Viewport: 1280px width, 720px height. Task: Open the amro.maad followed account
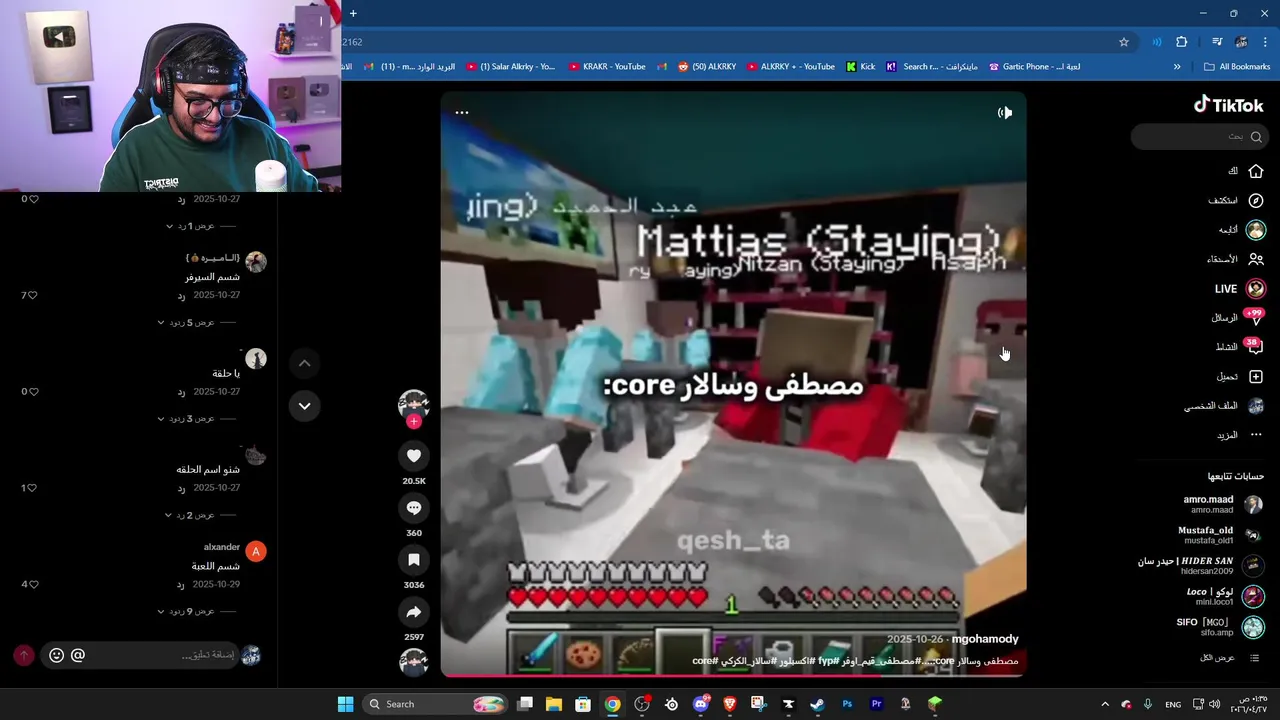[x=1222, y=504]
